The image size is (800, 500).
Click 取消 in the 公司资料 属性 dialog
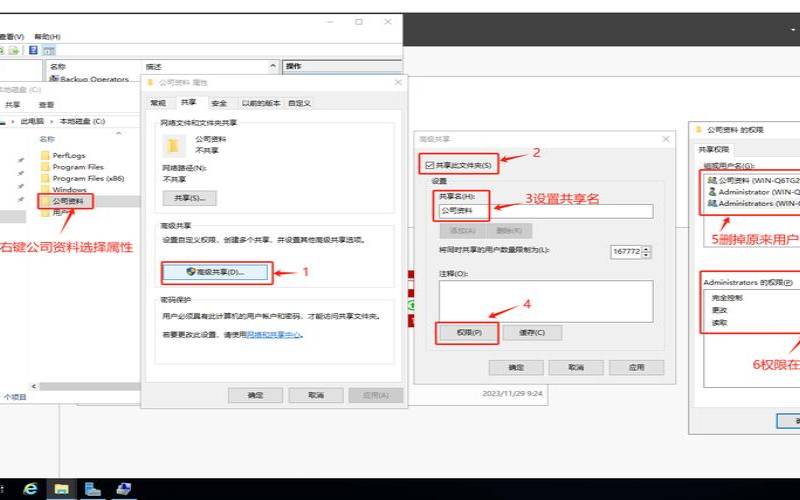[316, 395]
